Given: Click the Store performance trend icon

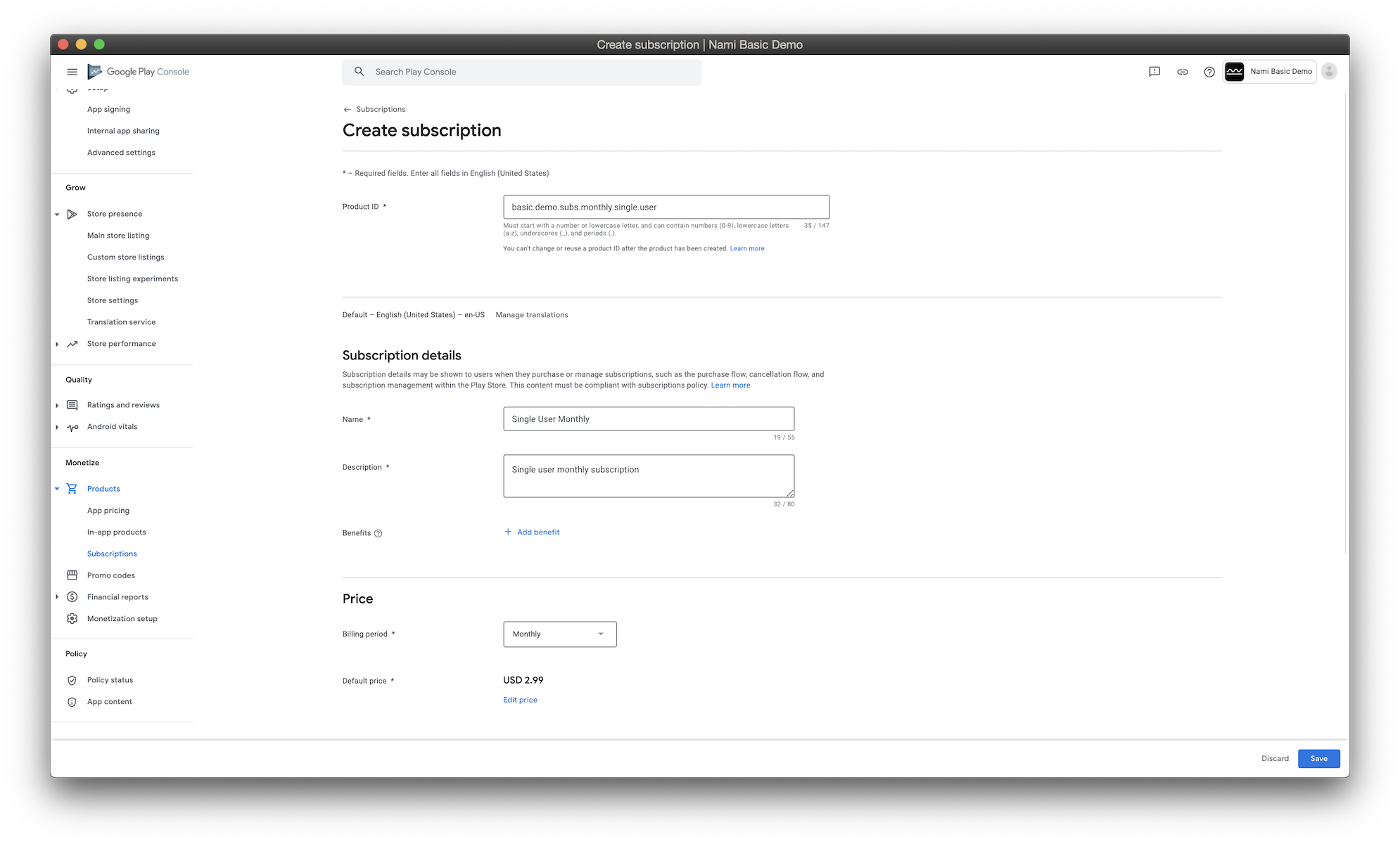Looking at the screenshot, I should pyautogui.click(x=72, y=344).
